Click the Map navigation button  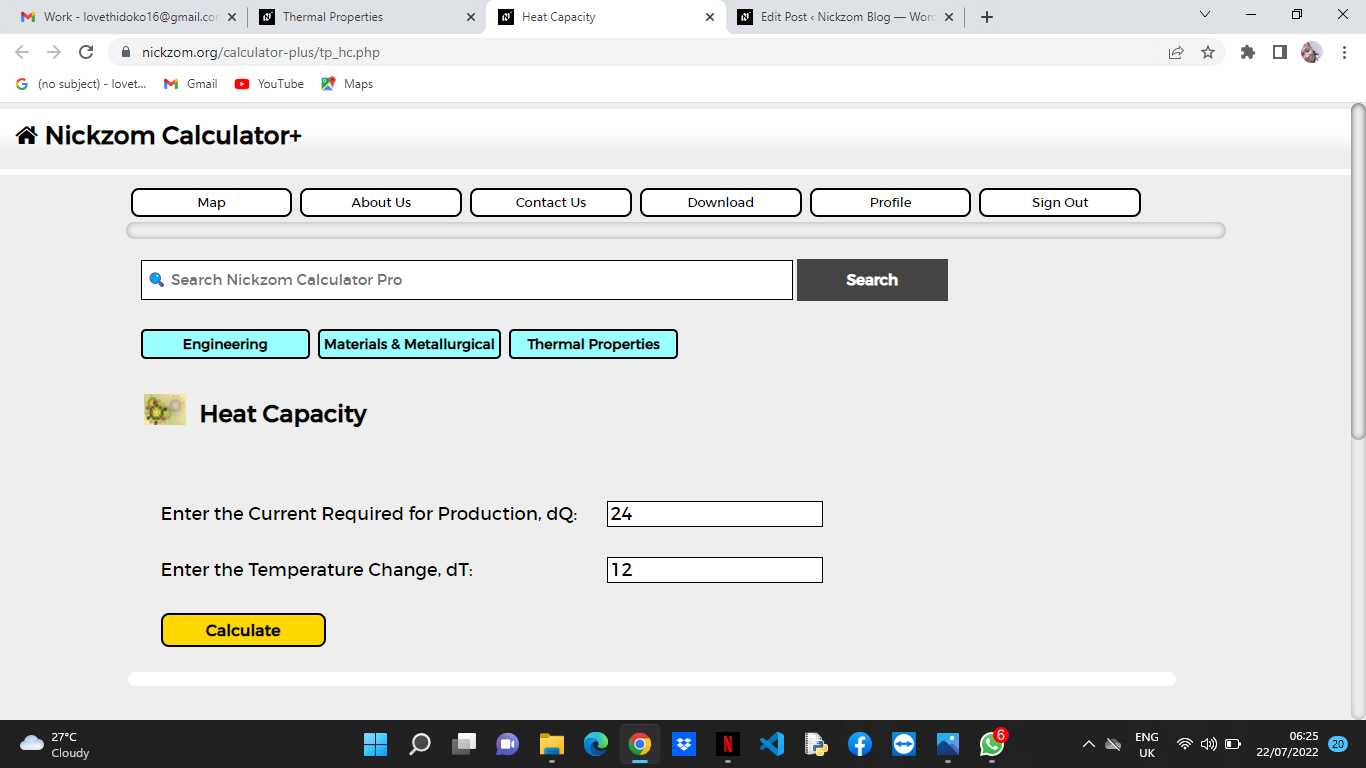point(211,202)
